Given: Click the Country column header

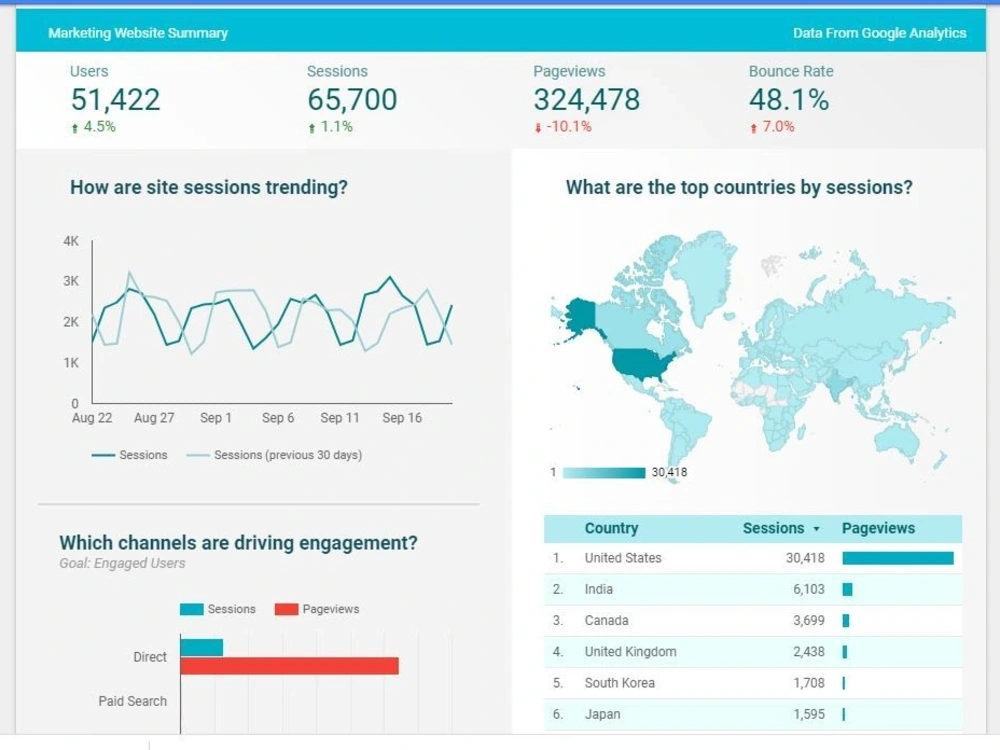Looking at the screenshot, I should tap(611, 528).
